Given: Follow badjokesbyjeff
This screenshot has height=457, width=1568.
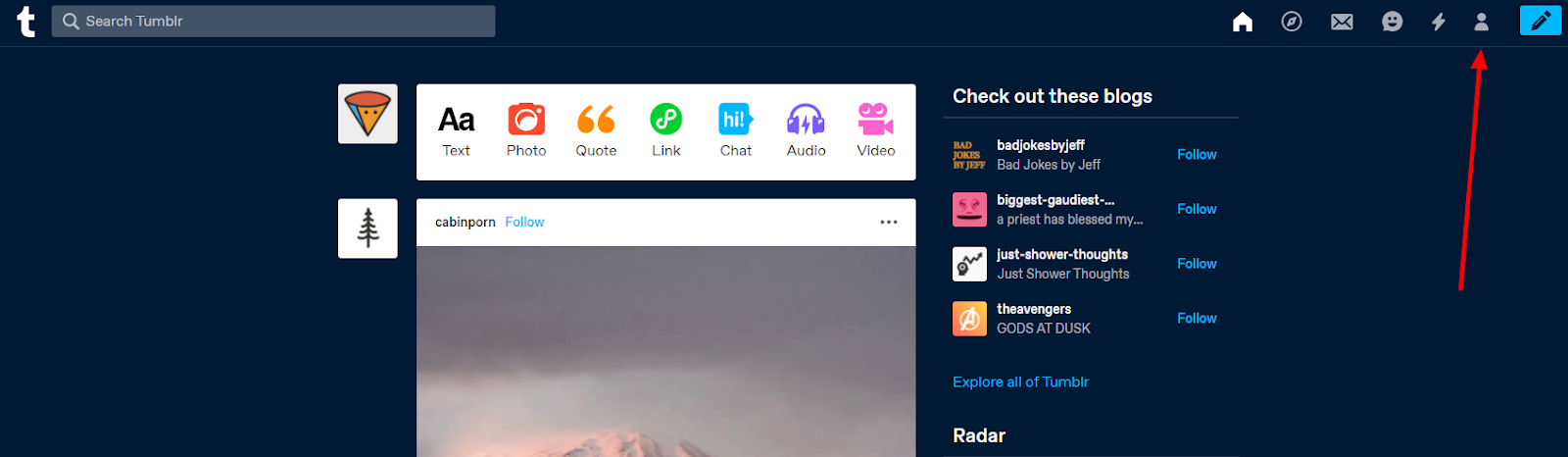Looking at the screenshot, I should [1197, 155].
